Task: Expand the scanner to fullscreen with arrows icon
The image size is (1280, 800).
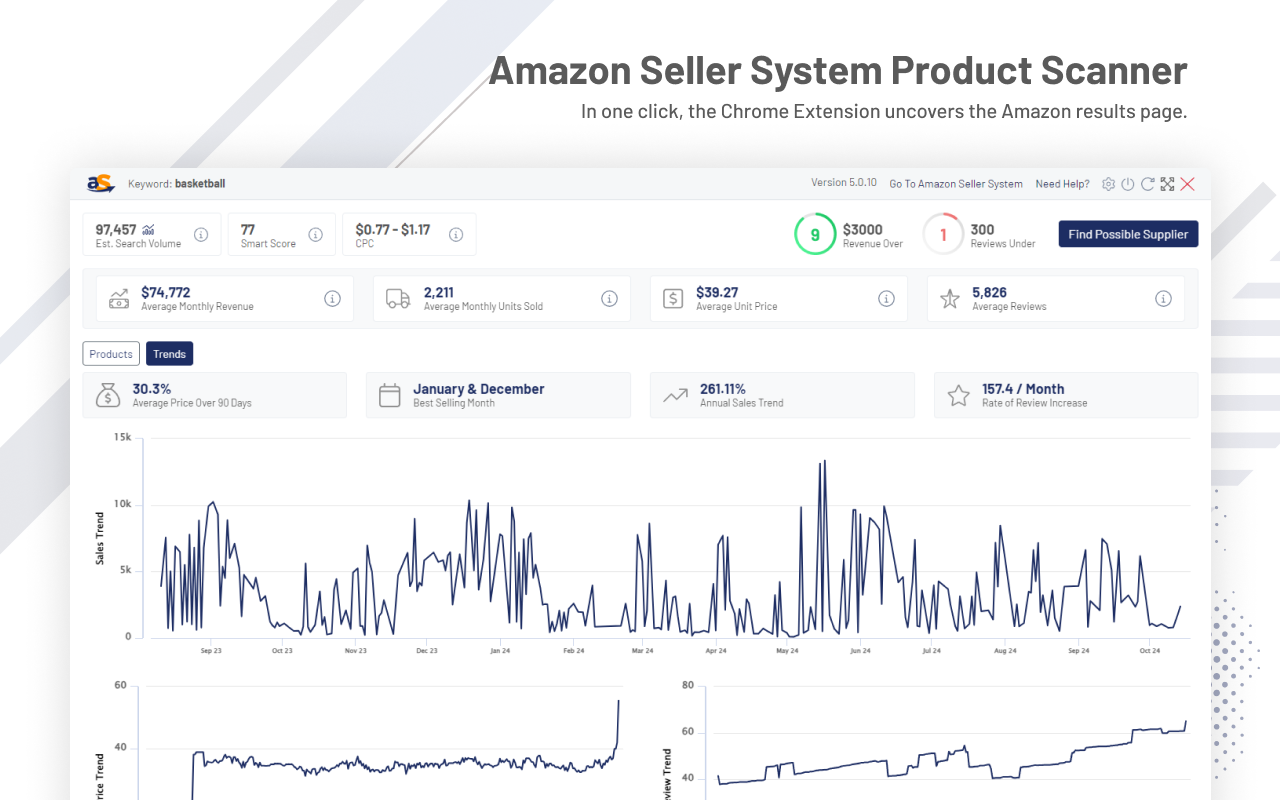Action: point(1168,184)
